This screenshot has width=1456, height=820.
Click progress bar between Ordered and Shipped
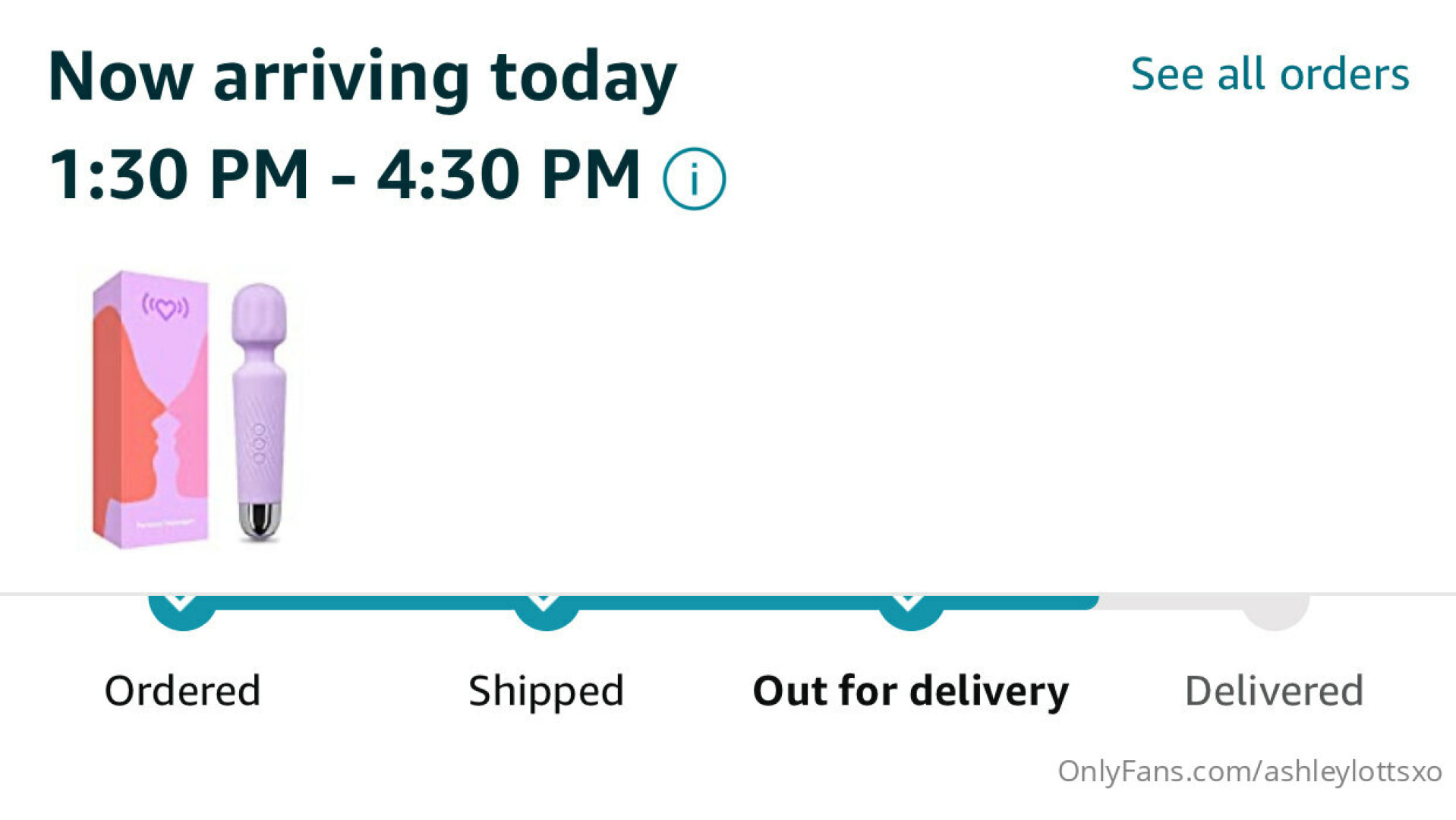point(364,603)
